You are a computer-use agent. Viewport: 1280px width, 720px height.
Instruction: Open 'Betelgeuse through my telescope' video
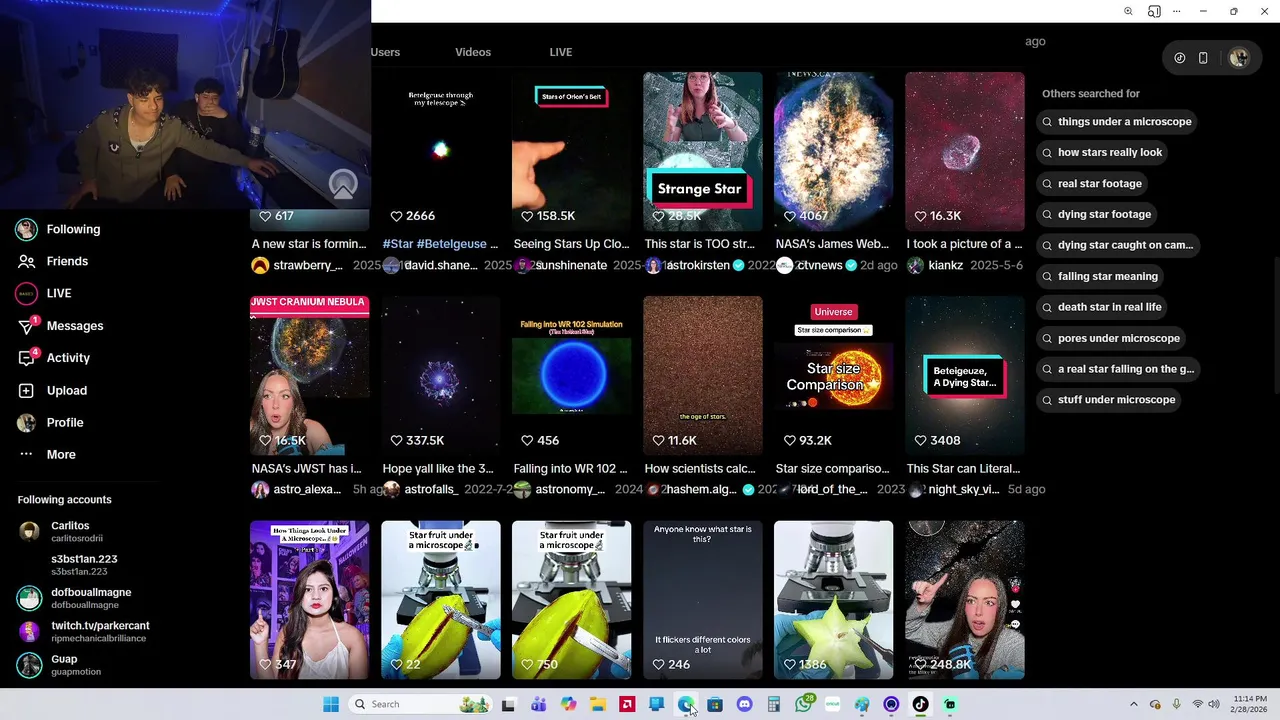440,151
